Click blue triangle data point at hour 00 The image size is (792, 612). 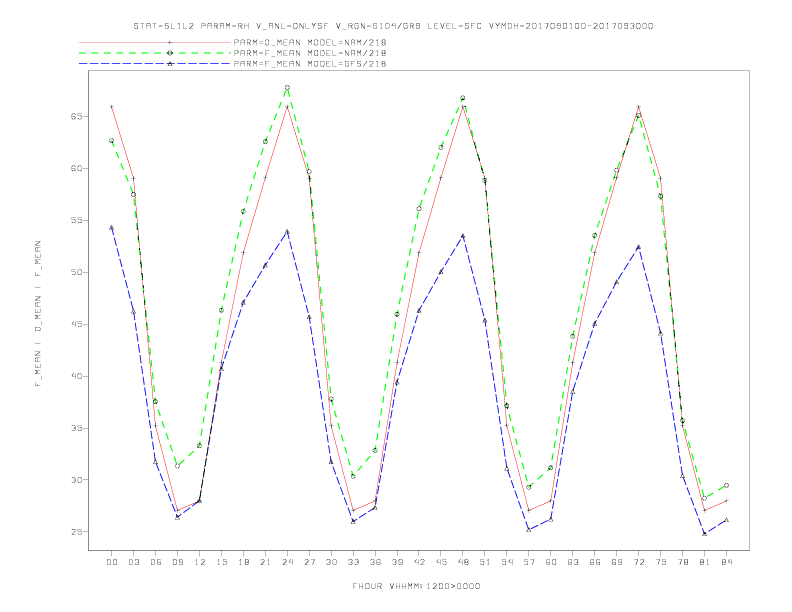[x=112, y=228]
